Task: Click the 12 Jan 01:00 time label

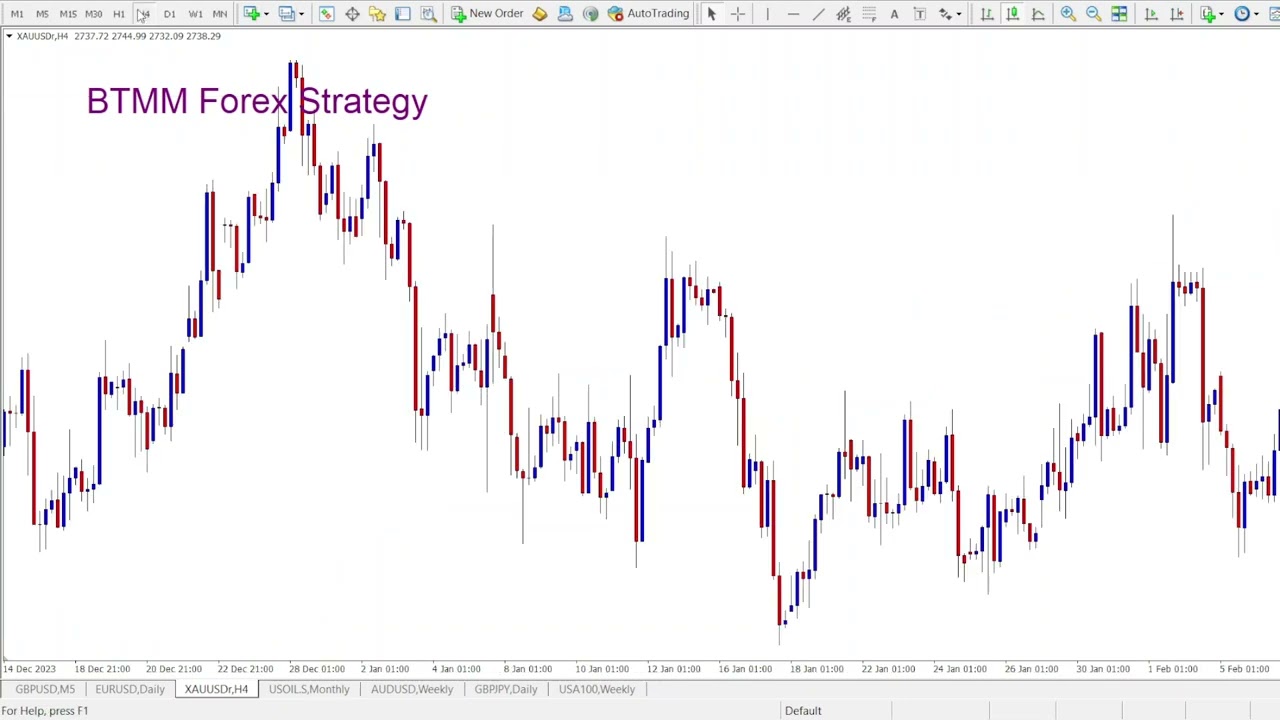Action: click(x=673, y=669)
